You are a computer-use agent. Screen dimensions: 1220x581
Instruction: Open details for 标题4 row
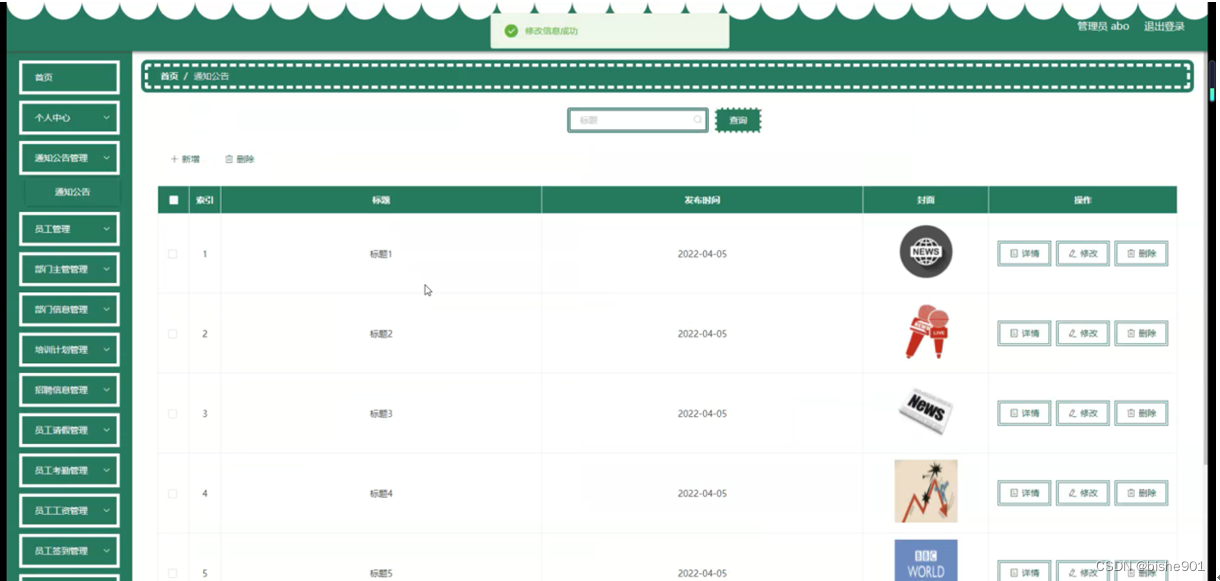1024,493
